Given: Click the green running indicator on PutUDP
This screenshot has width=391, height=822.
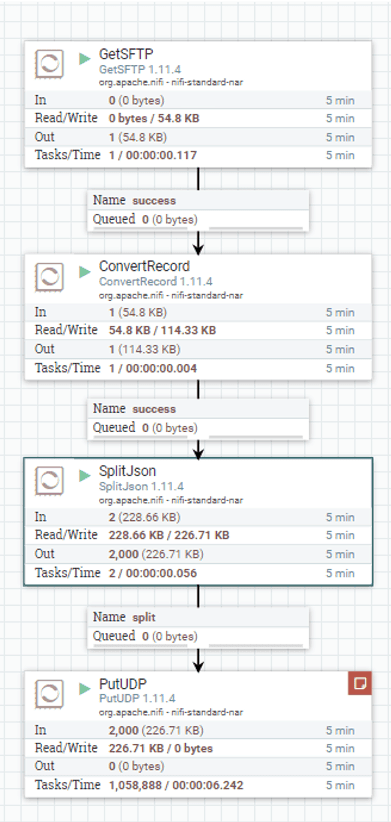Looking at the screenshot, I should pyautogui.click(x=85, y=688).
